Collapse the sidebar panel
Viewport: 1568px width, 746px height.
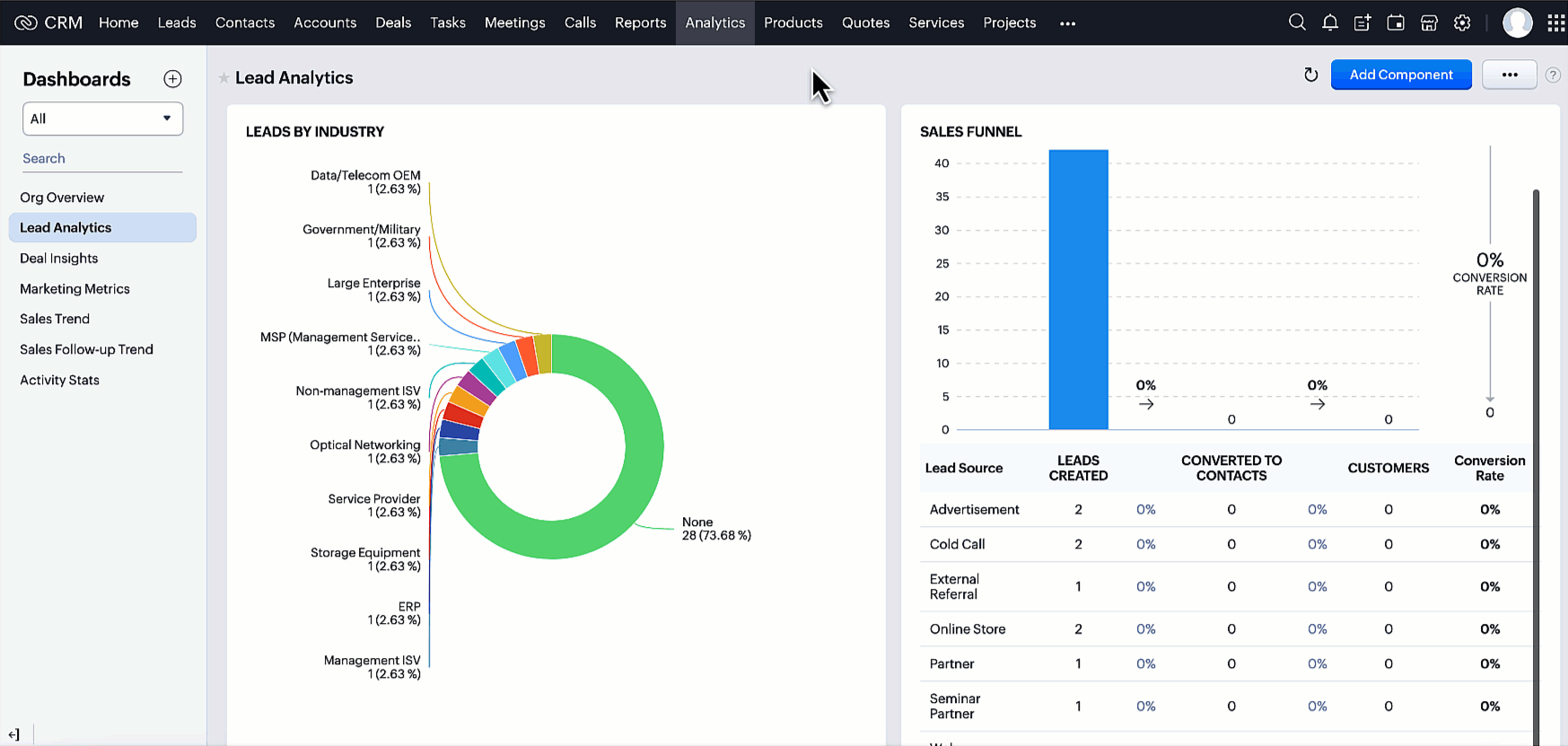[x=13, y=734]
